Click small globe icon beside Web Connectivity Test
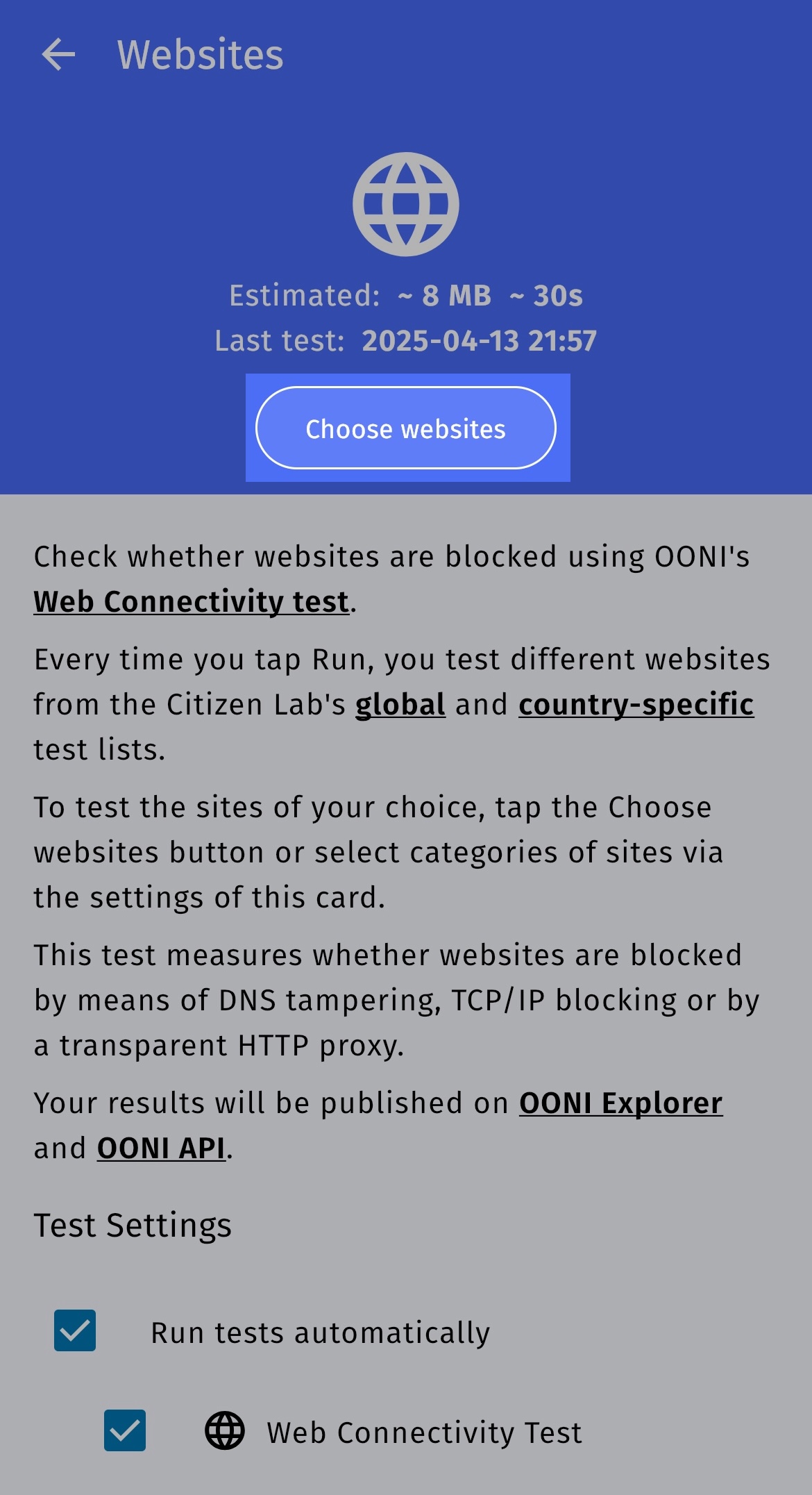 point(225,1431)
